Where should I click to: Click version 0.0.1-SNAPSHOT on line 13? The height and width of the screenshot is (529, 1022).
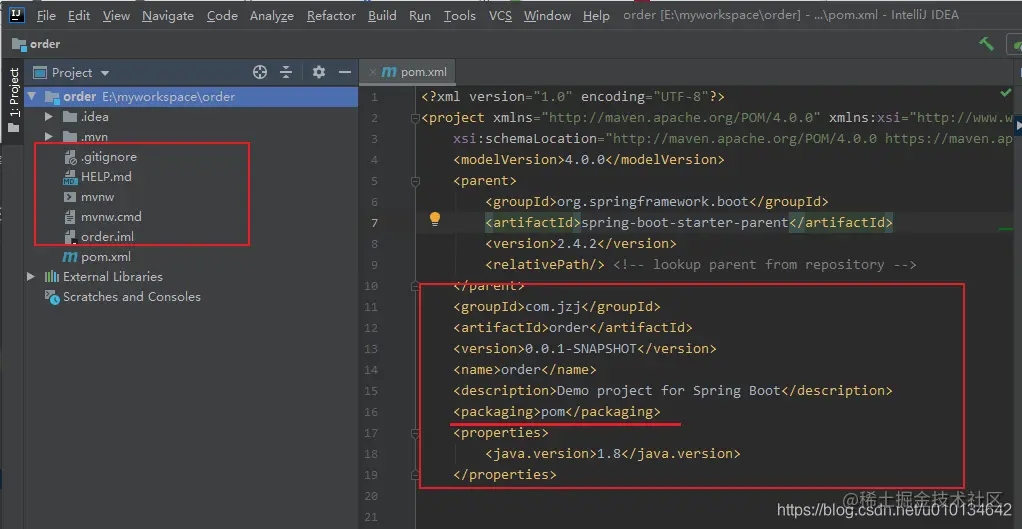click(585, 349)
